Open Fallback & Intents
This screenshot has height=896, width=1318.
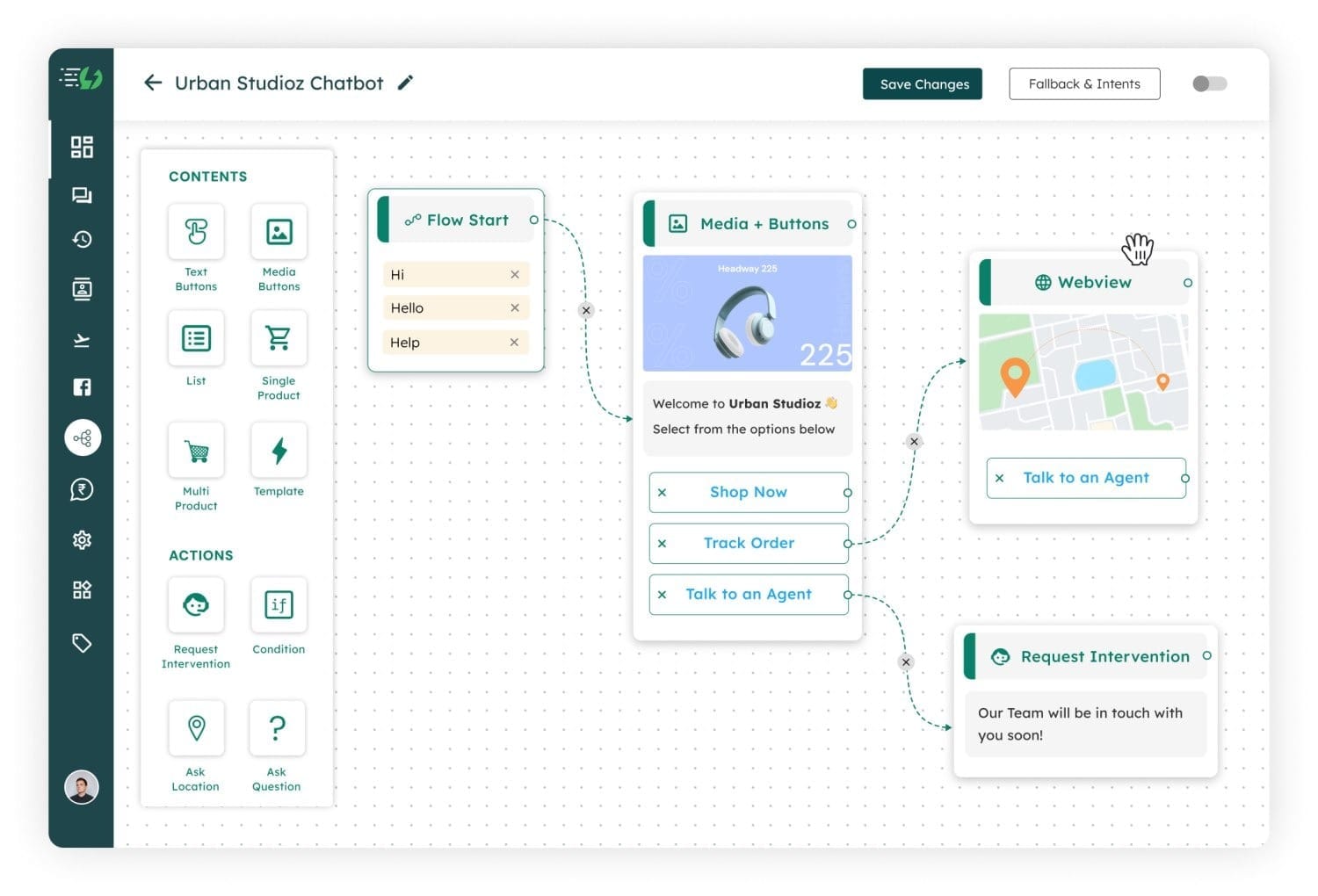(x=1084, y=83)
